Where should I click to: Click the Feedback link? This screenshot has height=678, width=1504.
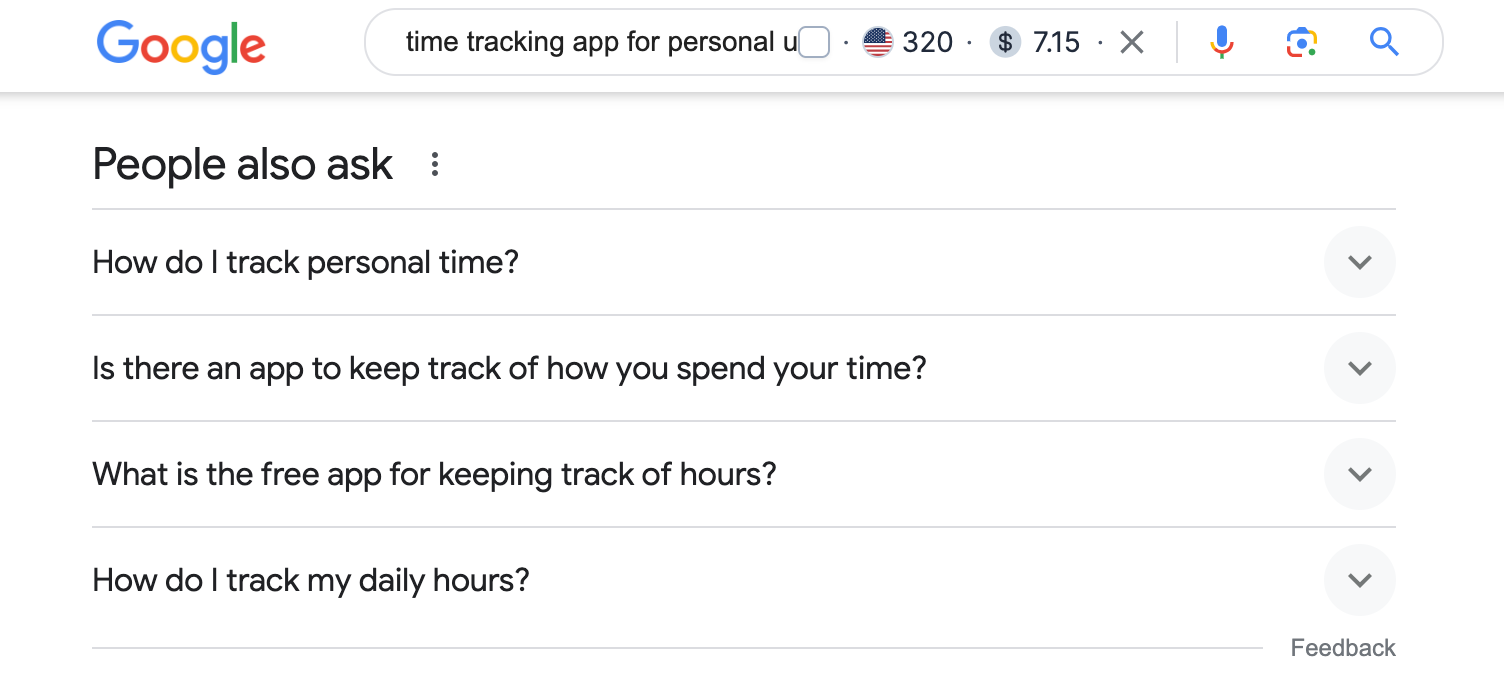click(x=1342, y=648)
